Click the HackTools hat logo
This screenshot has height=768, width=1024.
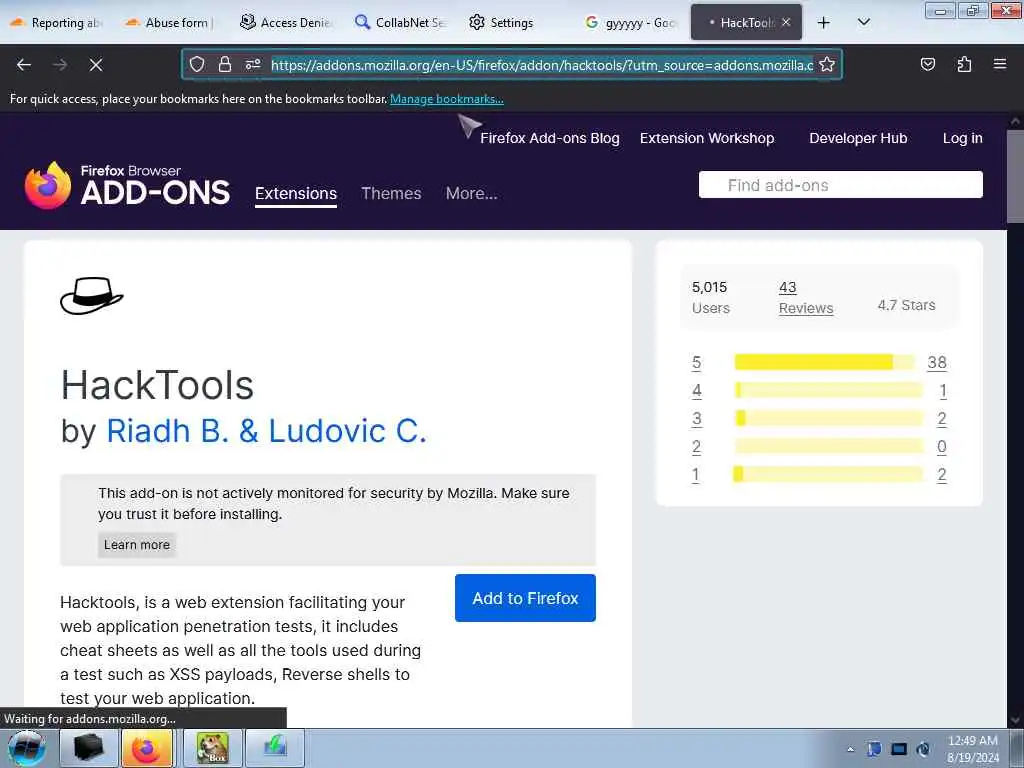tap(91, 296)
